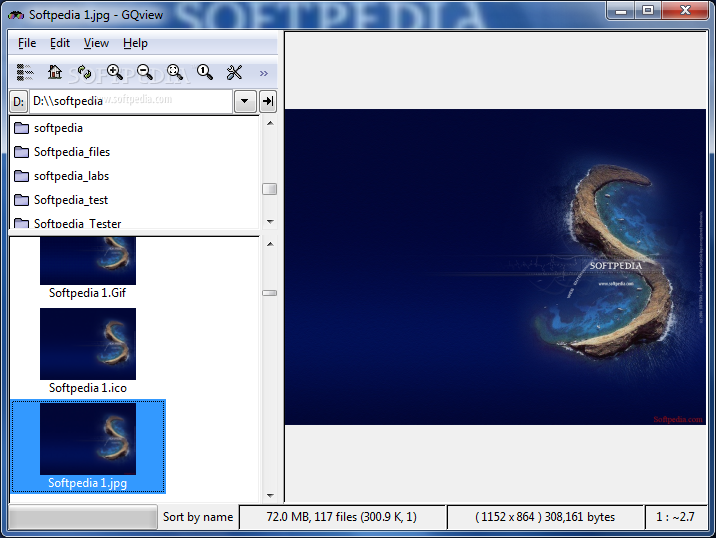Maximize the GQview window

648,11
